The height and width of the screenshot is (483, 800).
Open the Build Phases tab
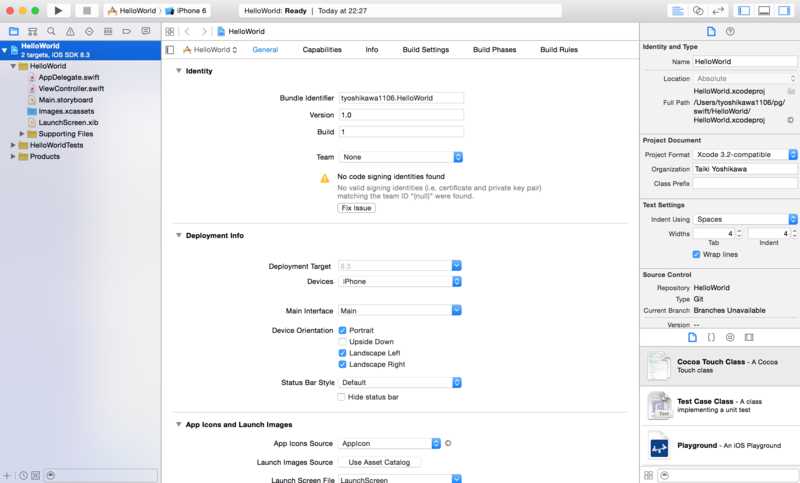[494, 50]
